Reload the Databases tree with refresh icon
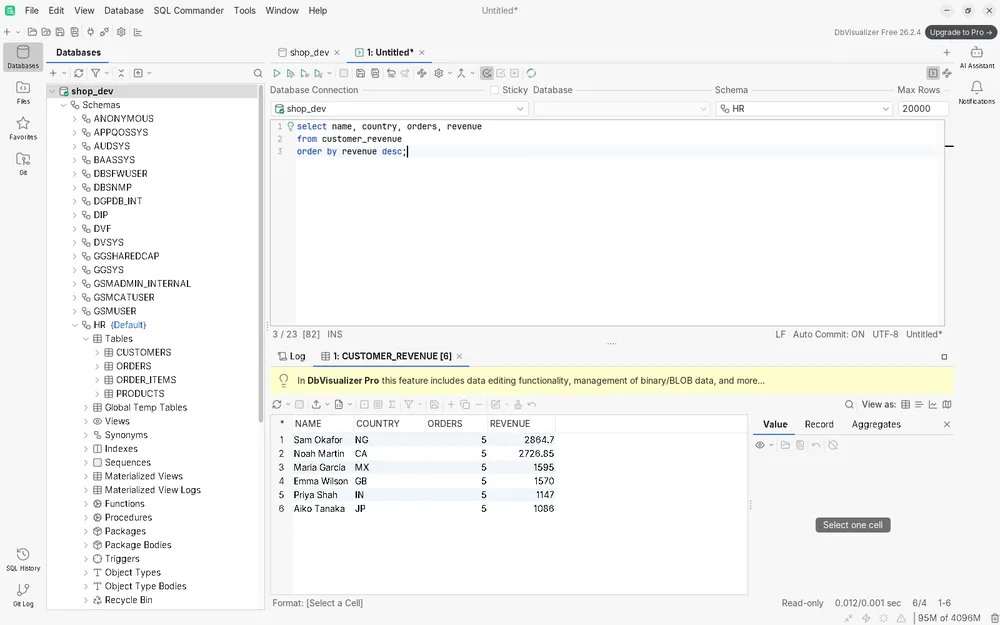1000x625 pixels. [x=79, y=73]
